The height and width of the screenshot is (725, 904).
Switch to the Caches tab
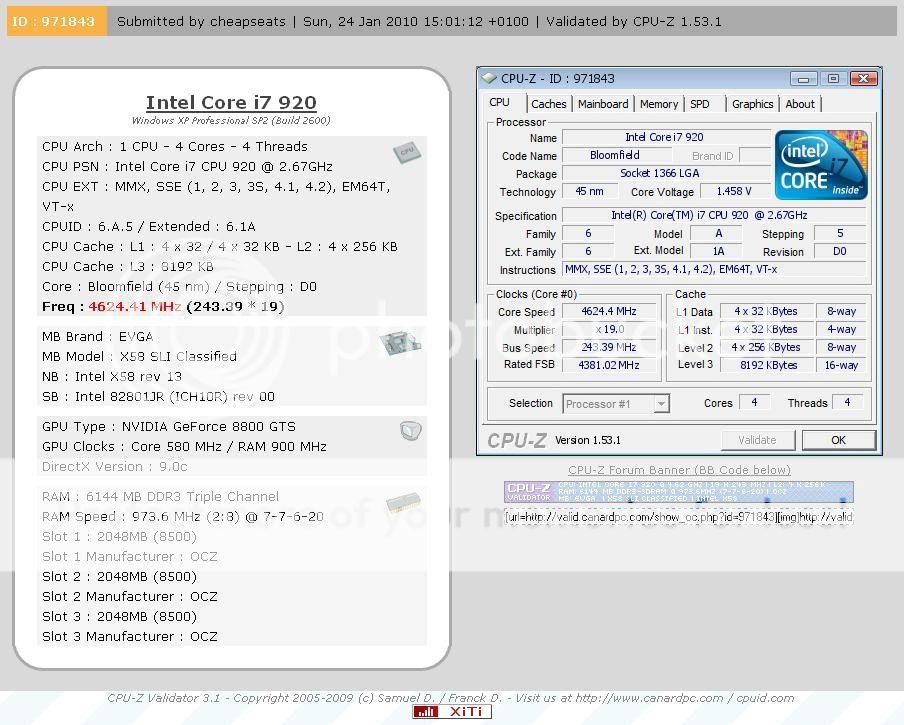[548, 104]
